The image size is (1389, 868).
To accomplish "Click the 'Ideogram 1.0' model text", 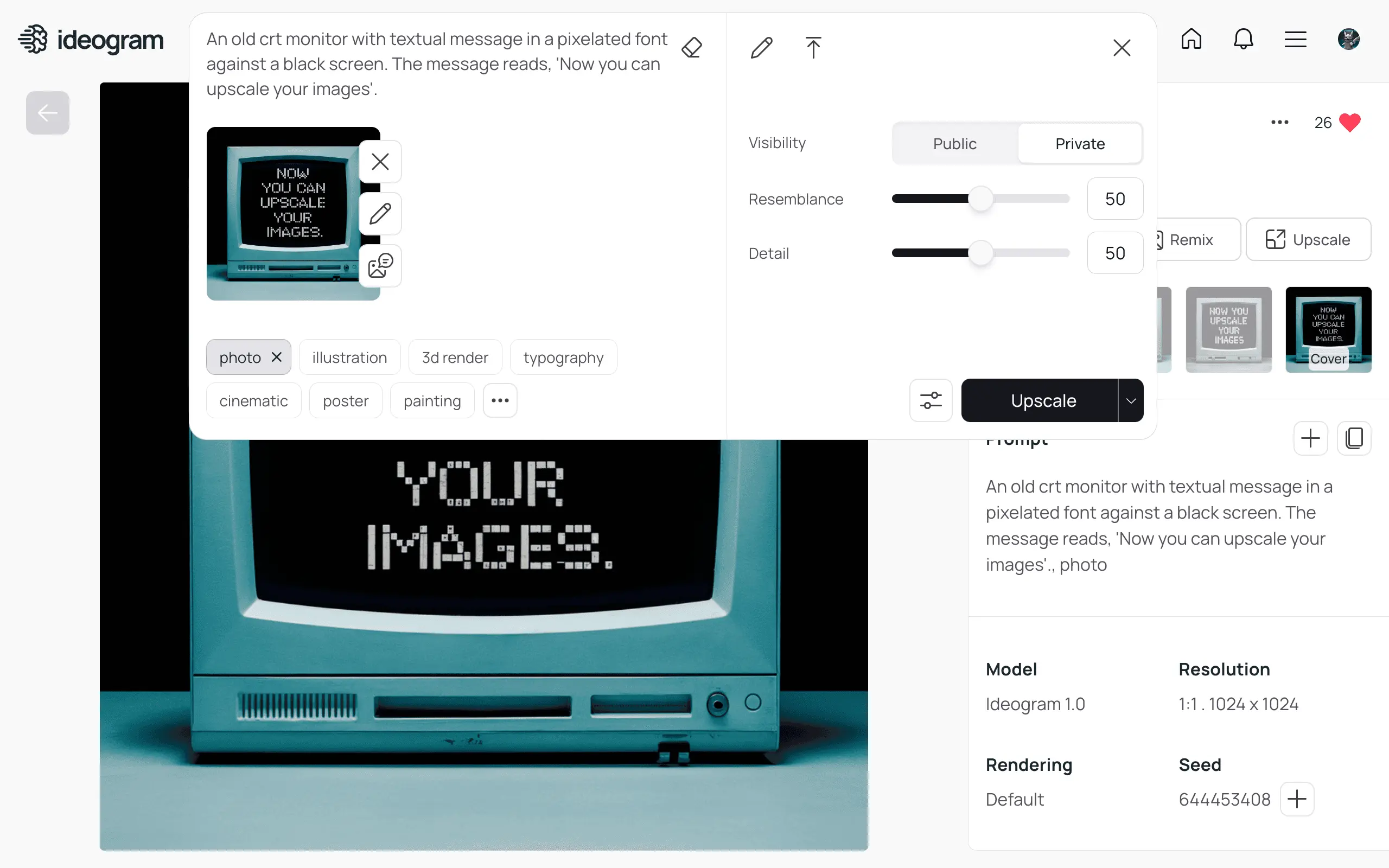I will click(1035, 704).
